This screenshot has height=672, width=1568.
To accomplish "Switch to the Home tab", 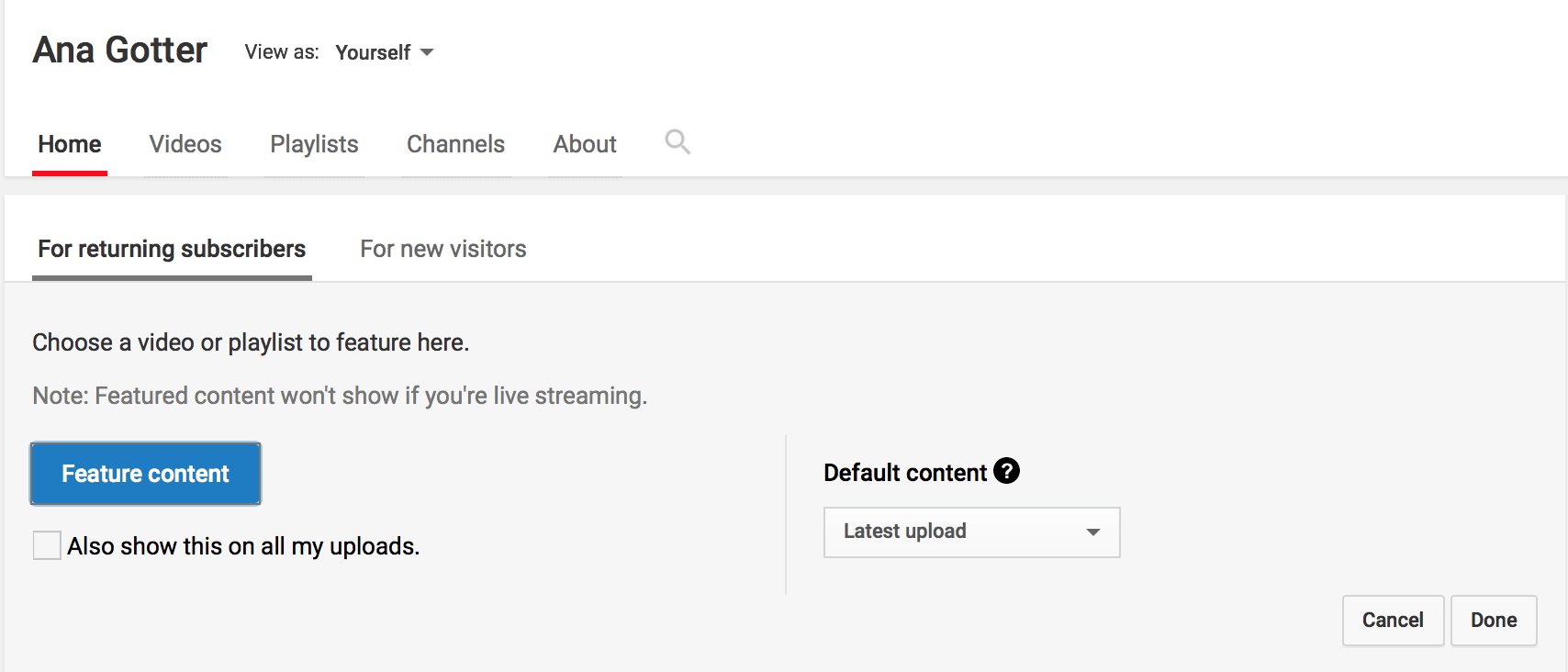I will (x=70, y=144).
